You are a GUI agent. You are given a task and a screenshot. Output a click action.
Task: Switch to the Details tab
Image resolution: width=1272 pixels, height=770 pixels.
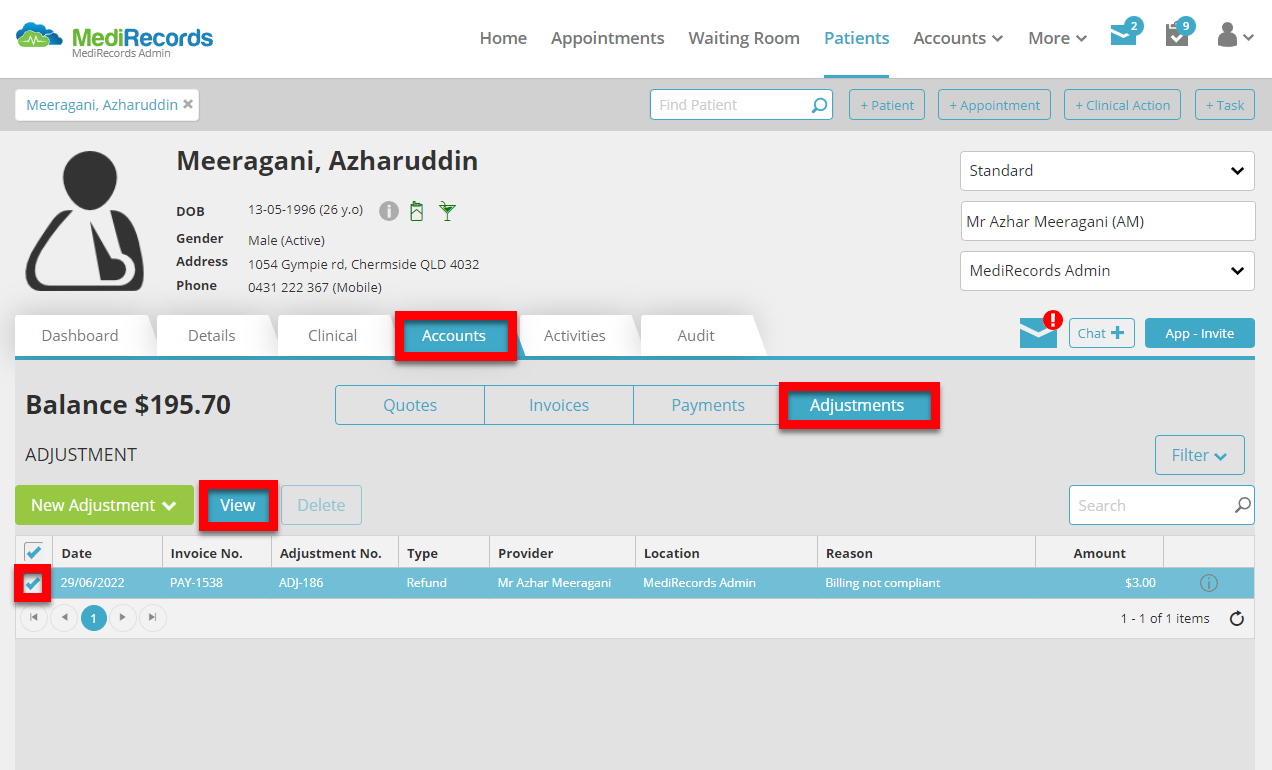[x=212, y=335]
